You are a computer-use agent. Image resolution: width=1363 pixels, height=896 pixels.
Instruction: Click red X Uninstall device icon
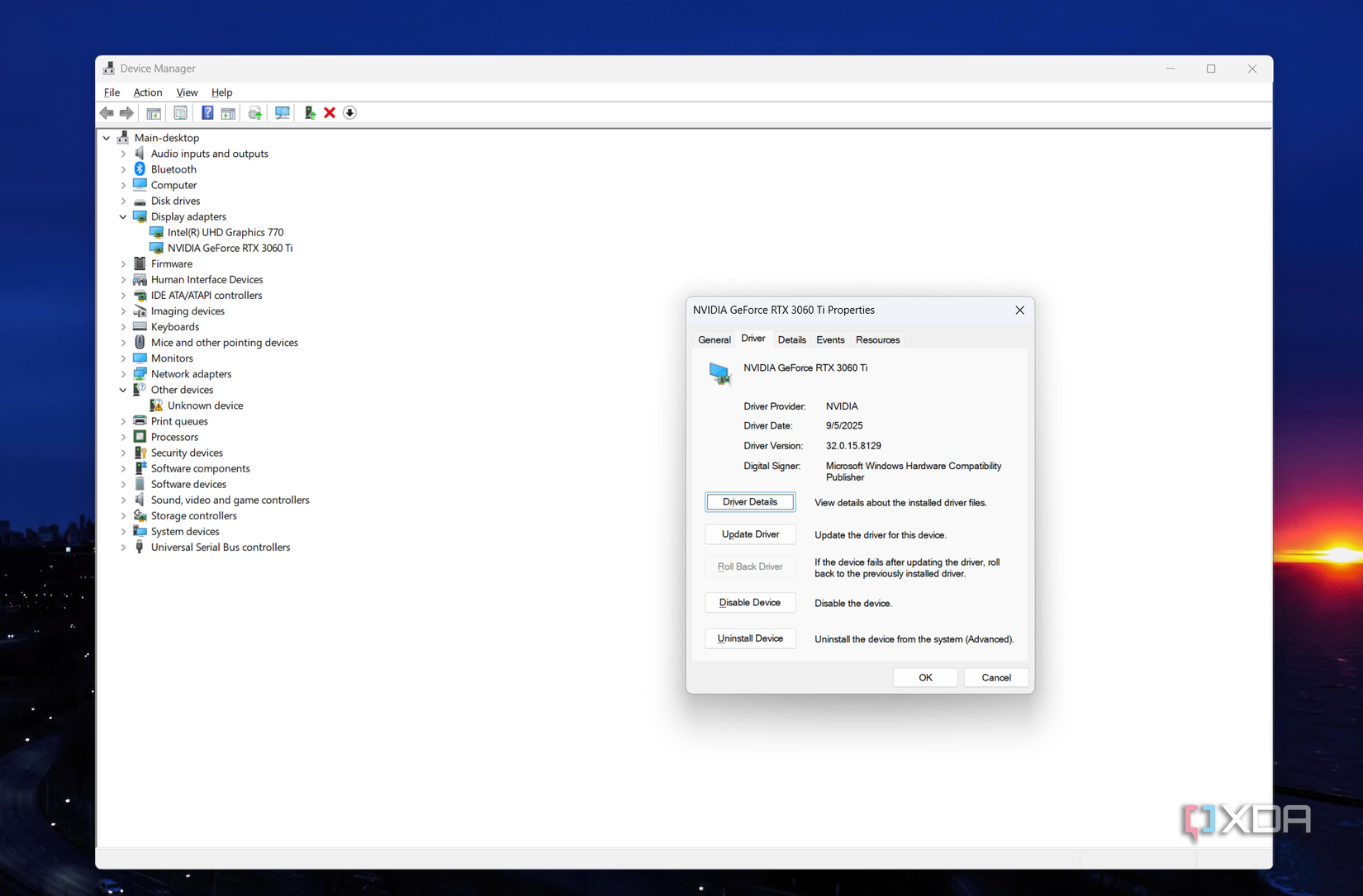pos(330,113)
